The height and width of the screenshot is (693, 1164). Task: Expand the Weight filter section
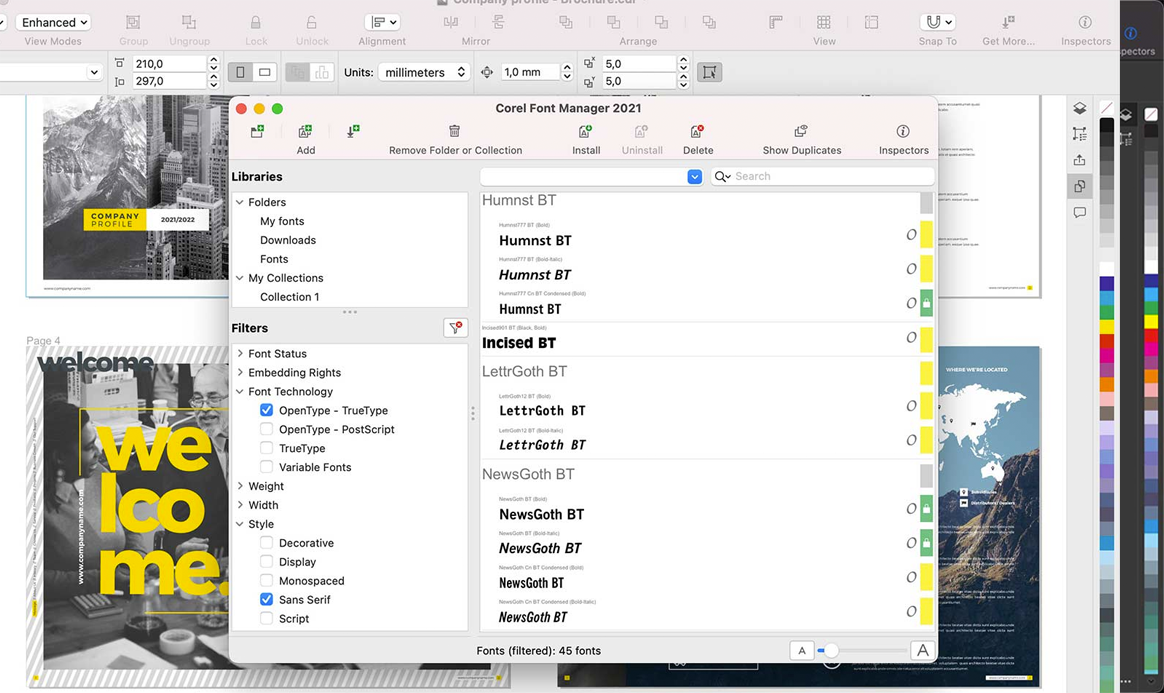tap(239, 486)
